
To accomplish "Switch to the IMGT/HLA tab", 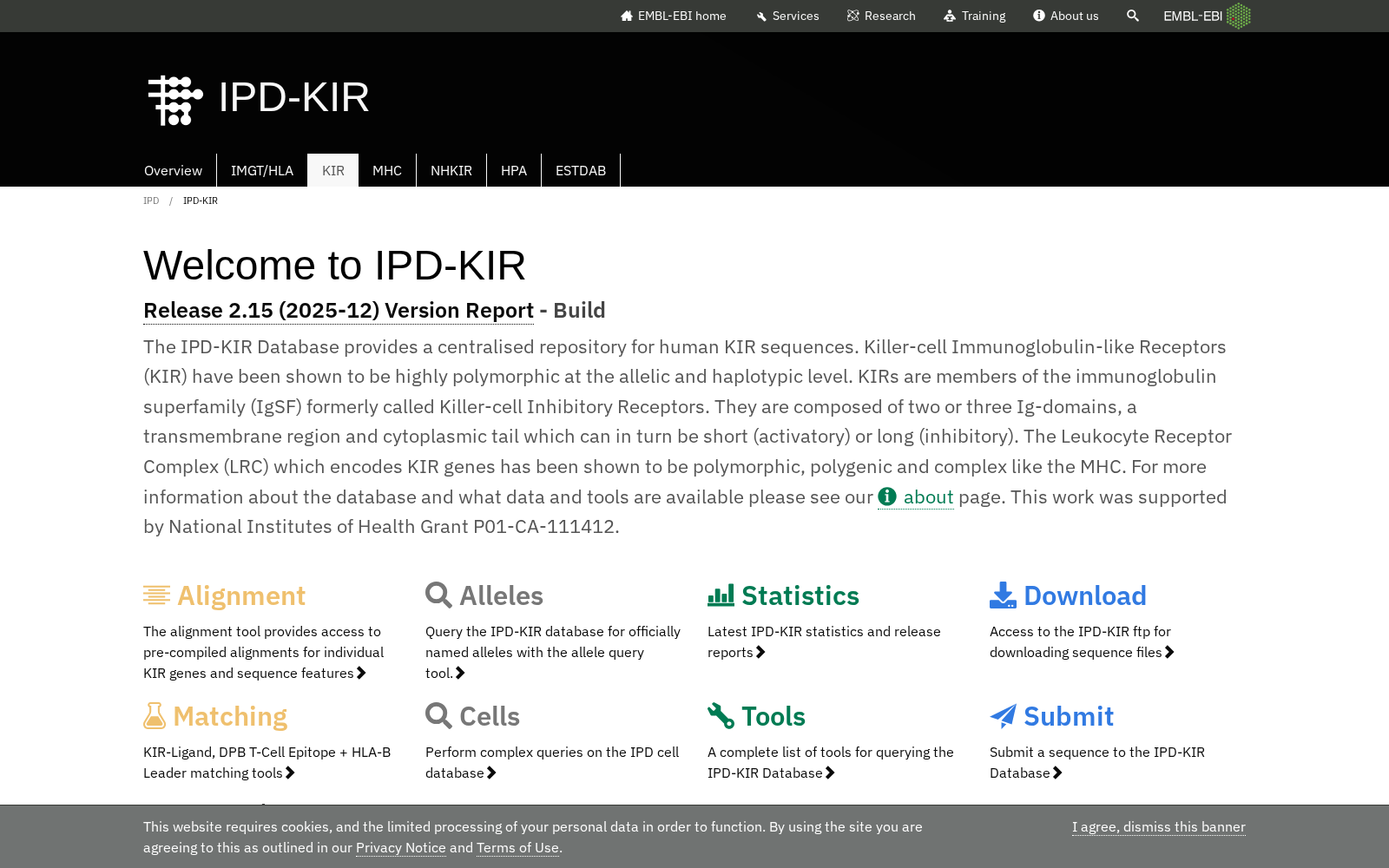I will pos(262,170).
